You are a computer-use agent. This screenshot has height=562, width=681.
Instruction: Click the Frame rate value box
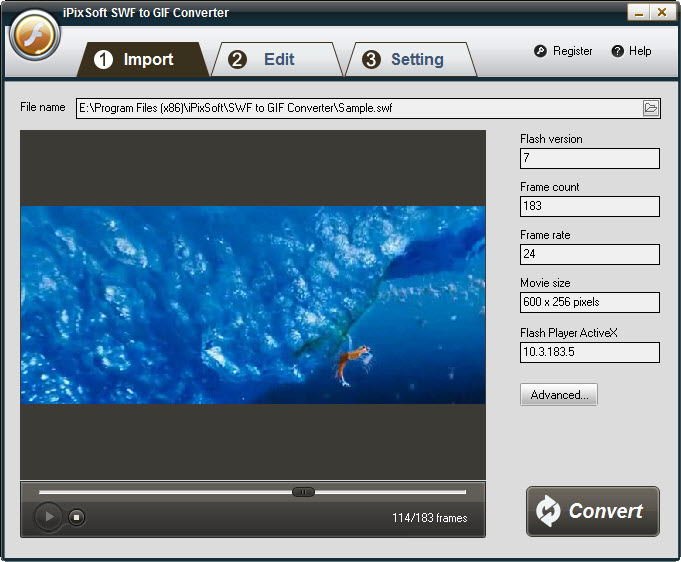coord(589,254)
